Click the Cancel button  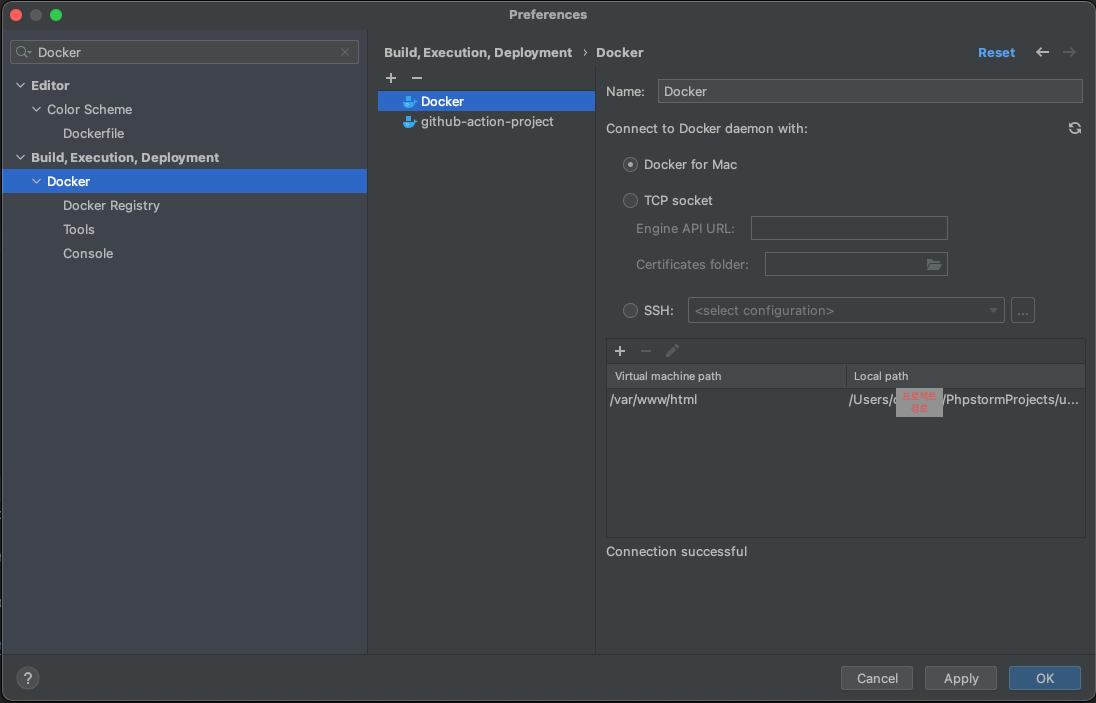877,678
